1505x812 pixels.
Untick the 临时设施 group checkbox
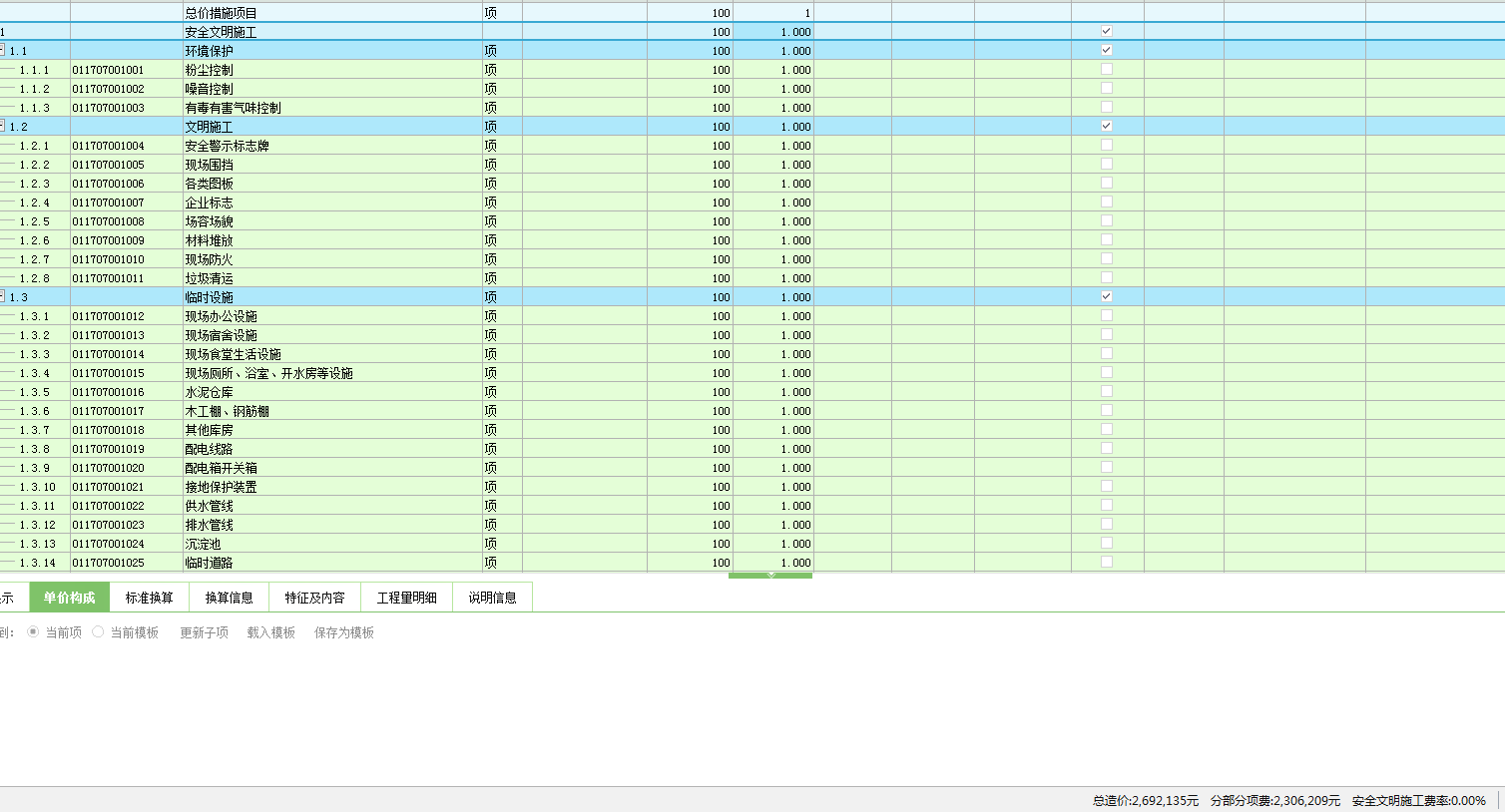[x=1107, y=296]
